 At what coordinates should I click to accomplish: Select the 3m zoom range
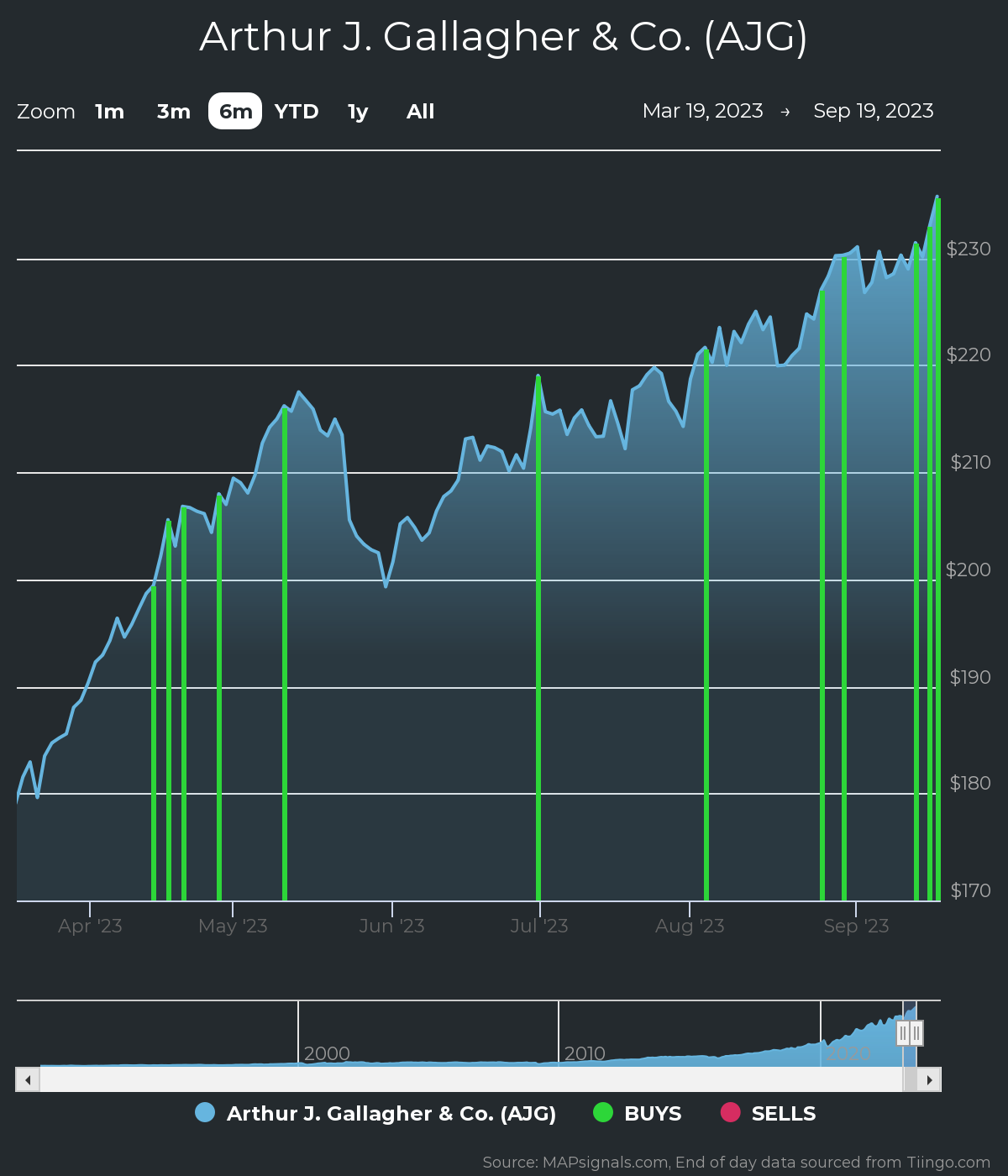pyautogui.click(x=174, y=112)
